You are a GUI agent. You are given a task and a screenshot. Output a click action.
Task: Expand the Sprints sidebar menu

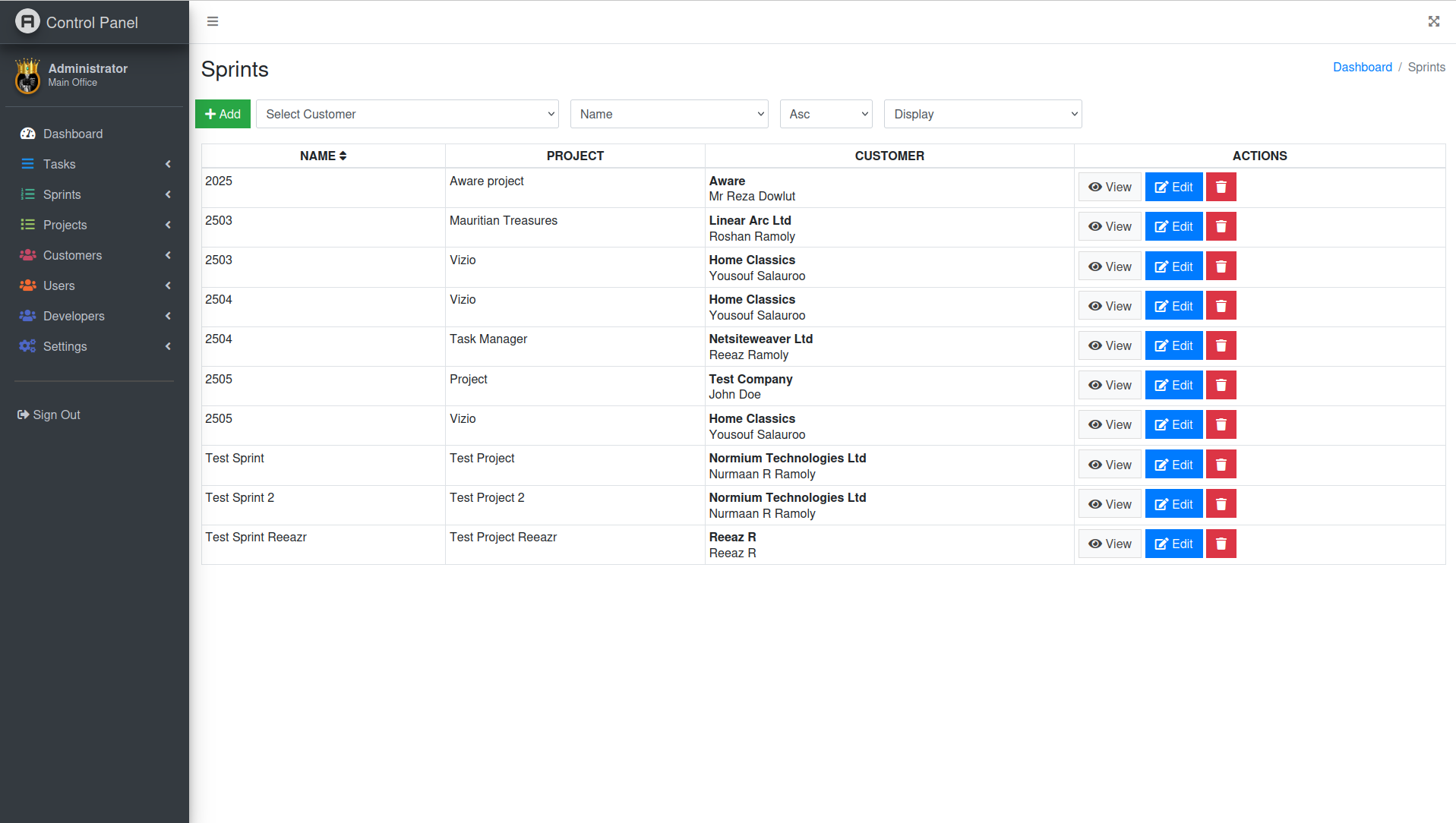[94, 194]
